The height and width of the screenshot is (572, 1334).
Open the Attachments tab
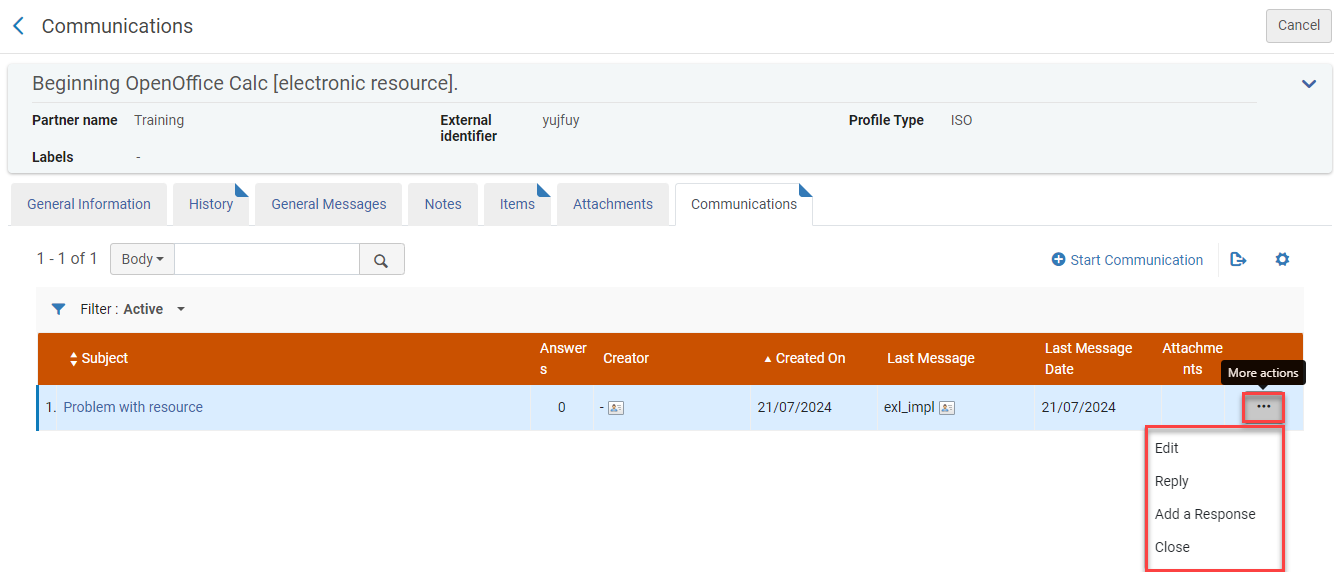612,204
